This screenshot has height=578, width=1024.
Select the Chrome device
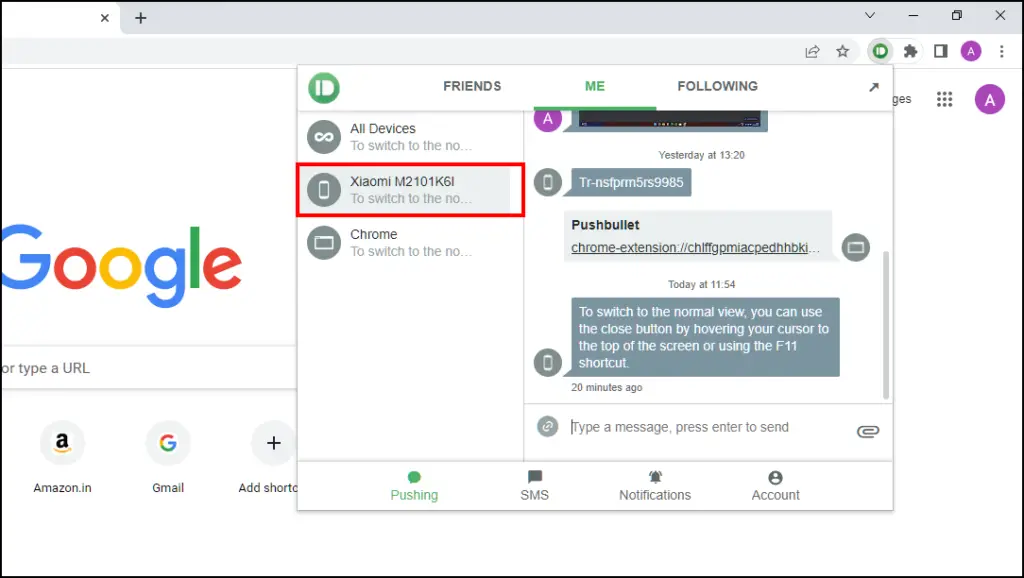tap(410, 243)
